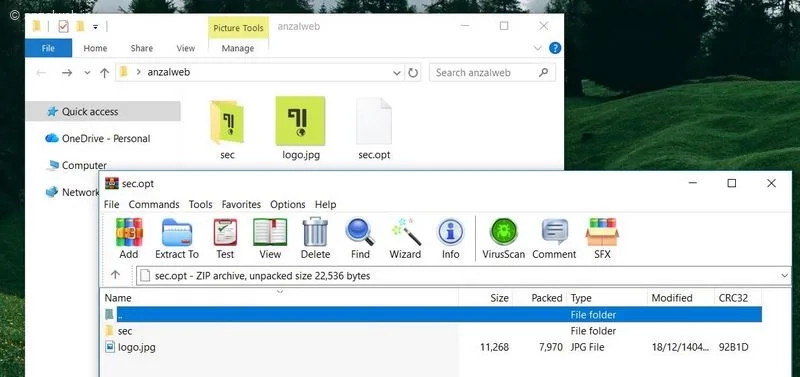This screenshot has width=800, height=377.
Task: Open WinRAR address path dropdown
Action: pyautogui.click(x=785, y=275)
